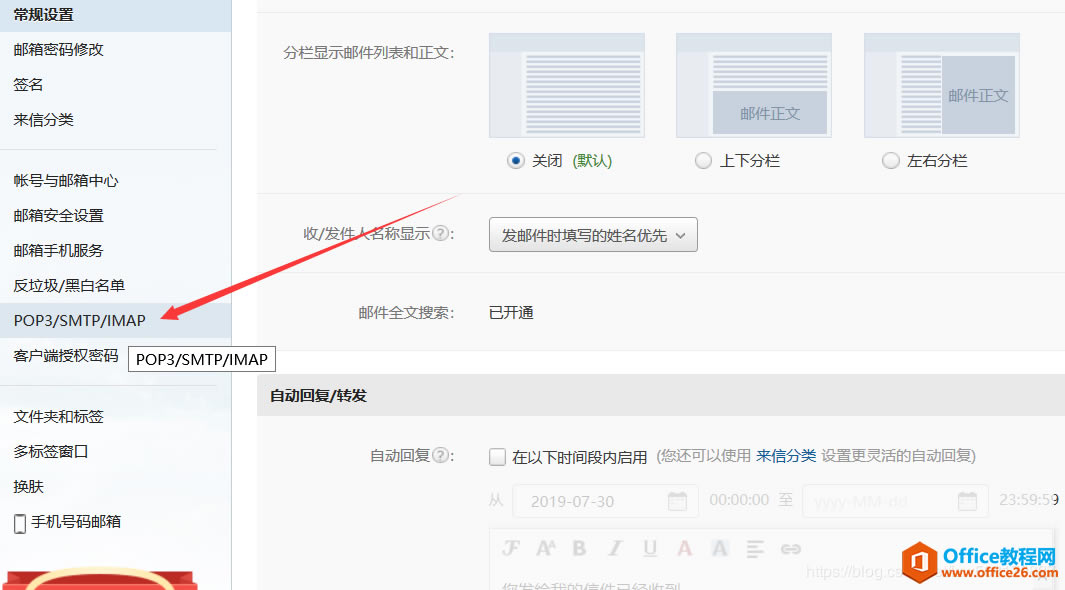Select the 关闭 (默认) layout radio button
The width and height of the screenshot is (1065, 590).
tap(515, 160)
